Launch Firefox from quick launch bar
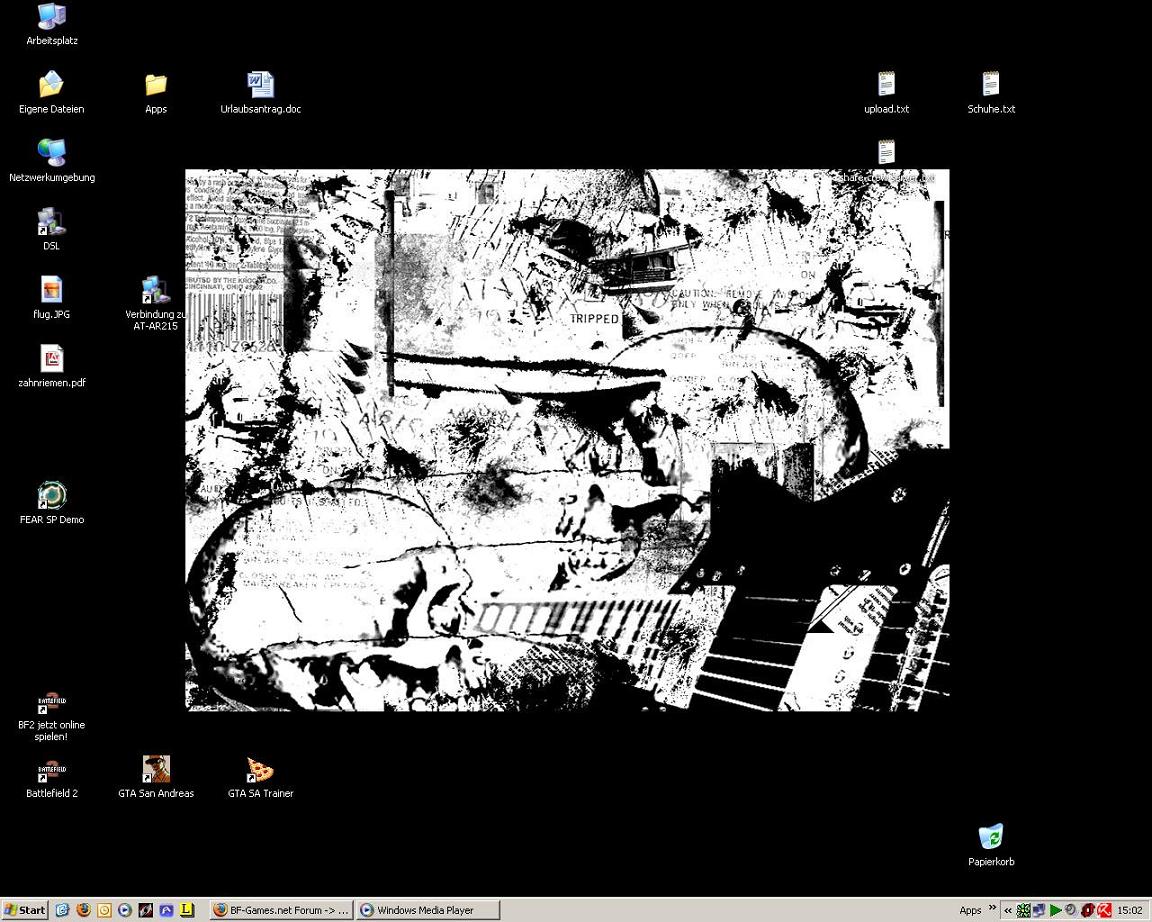The width and height of the screenshot is (1152, 922). (x=83, y=910)
